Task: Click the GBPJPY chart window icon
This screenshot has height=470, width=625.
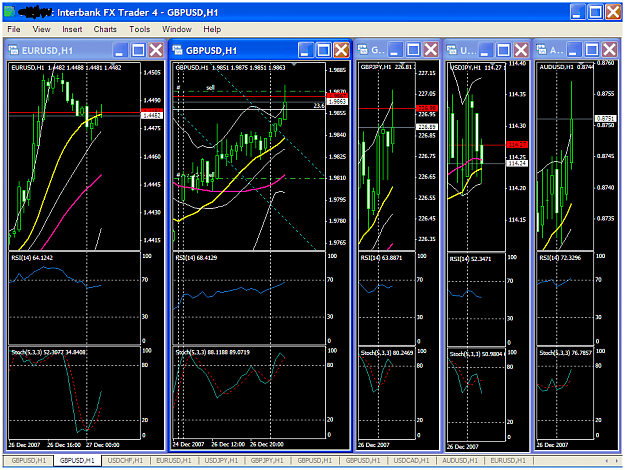Action: (x=363, y=49)
